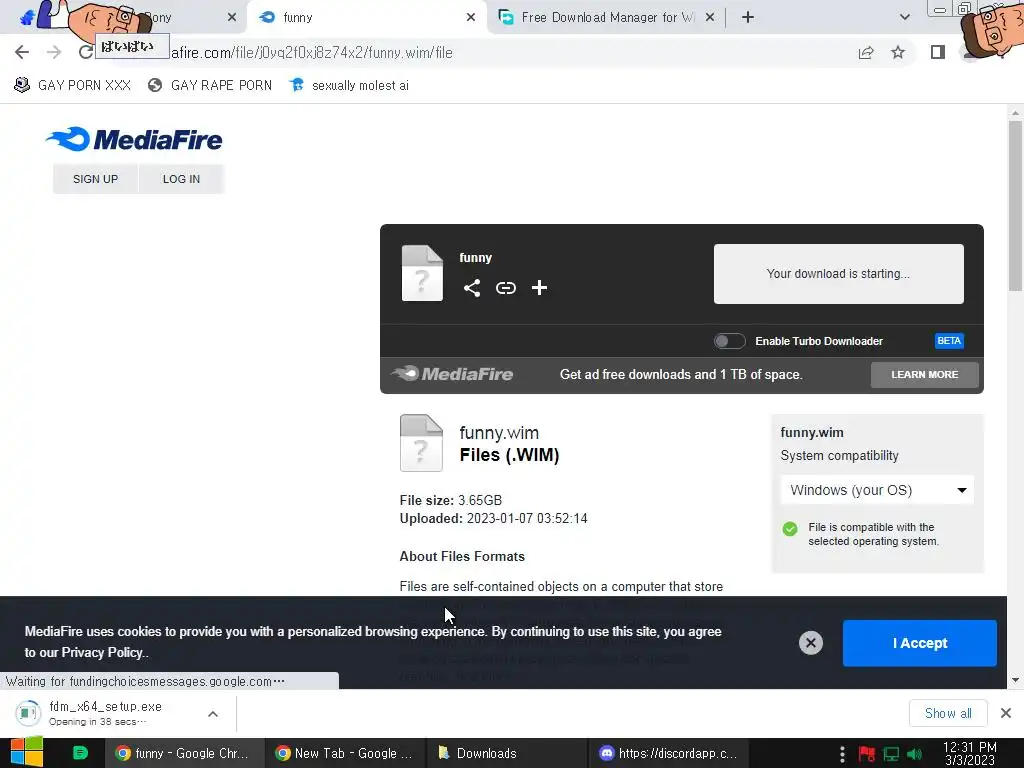Close the downloads bar with X

[x=1006, y=712]
